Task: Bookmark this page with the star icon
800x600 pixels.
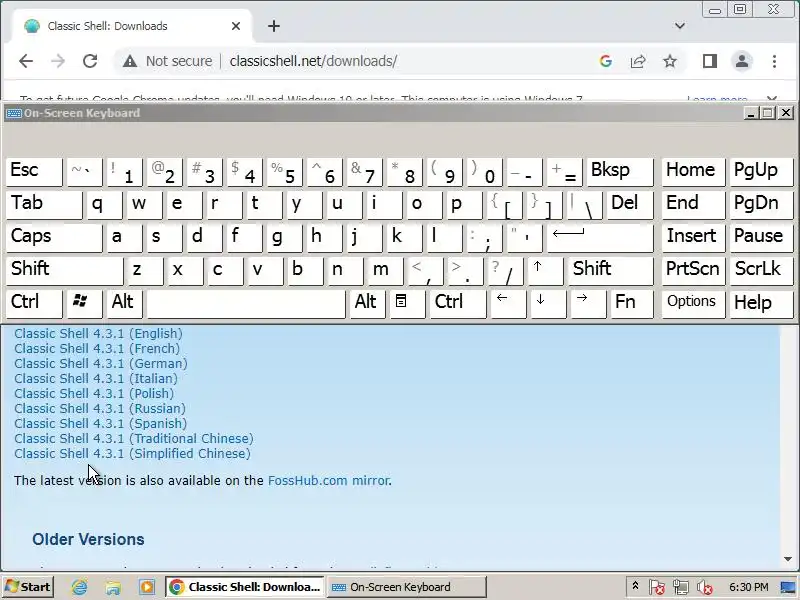Action: coord(670,61)
